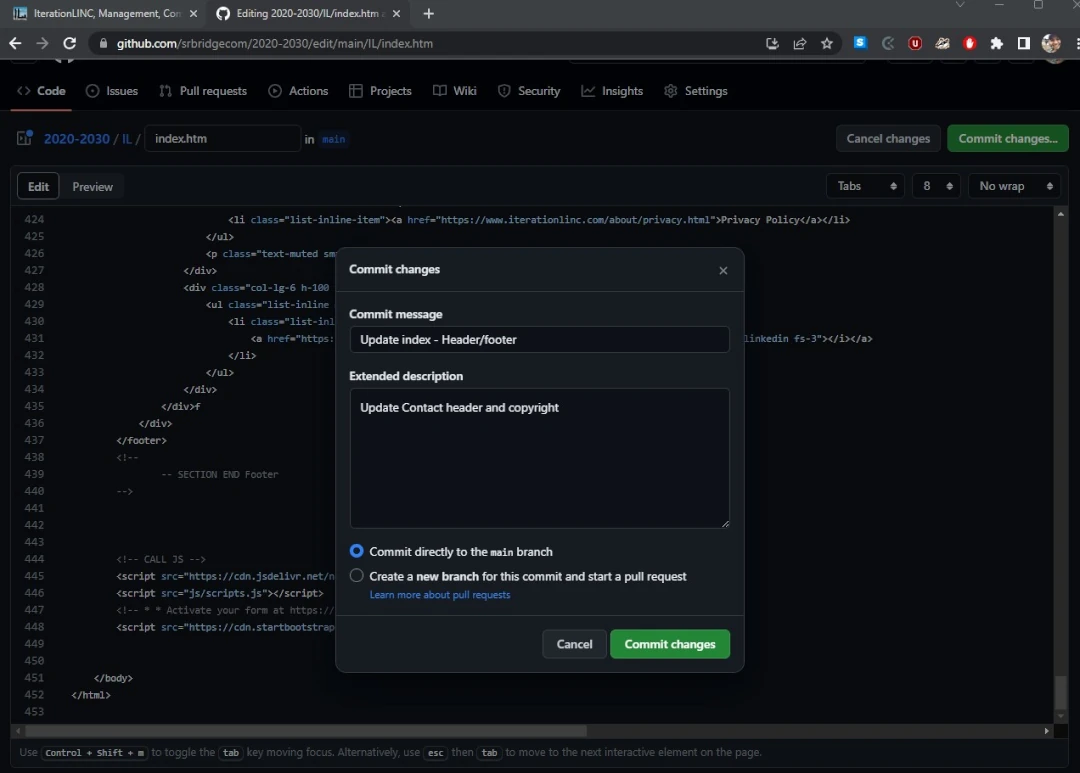The image size is (1080, 773).
Task: Click the file icon beside breadcrumb
Action: pyautogui.click(x=24, y=138)
